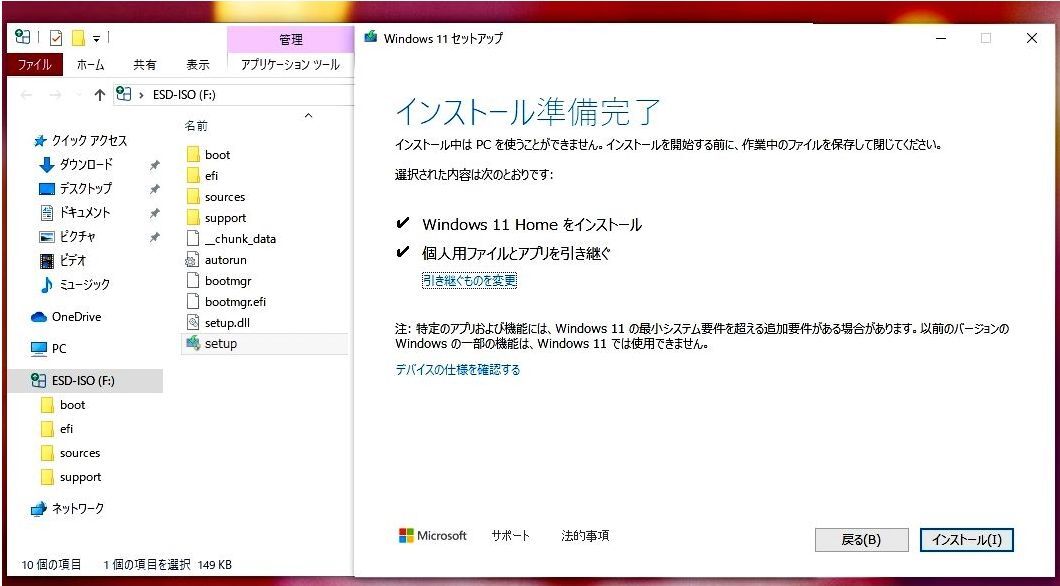The height and width of the screenshot is (586, 1060).
Task: Open boot subfolder in navigation tree
Action: click(63, 405)
